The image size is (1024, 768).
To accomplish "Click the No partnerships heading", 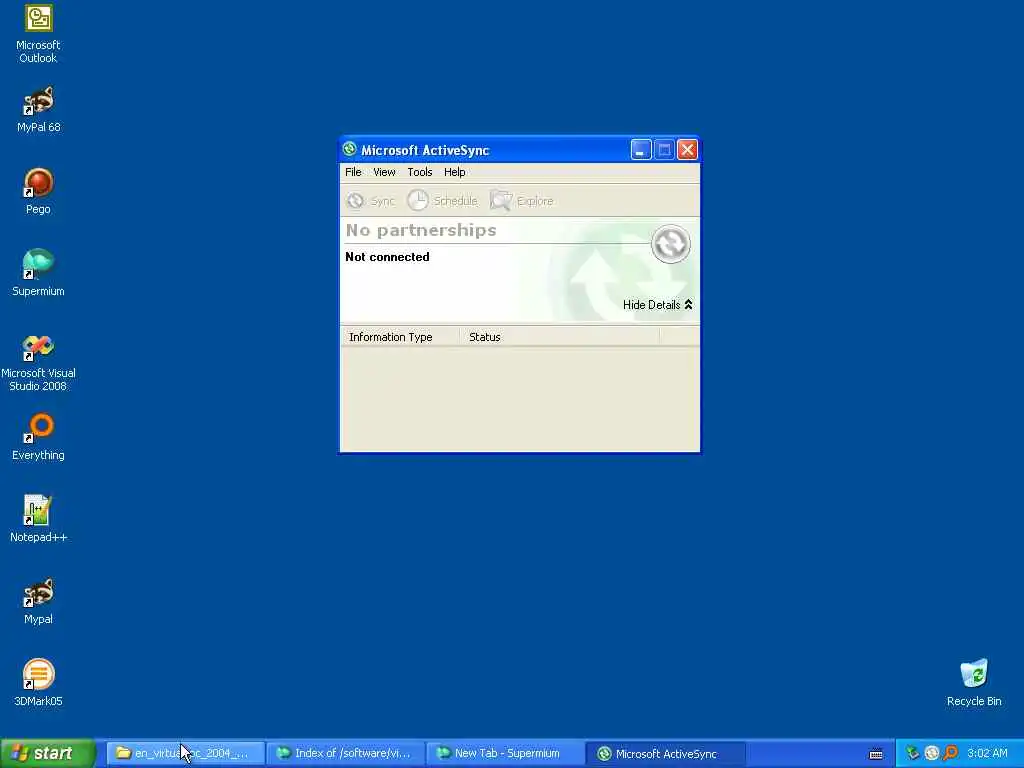I will click(x=421, y=230).
